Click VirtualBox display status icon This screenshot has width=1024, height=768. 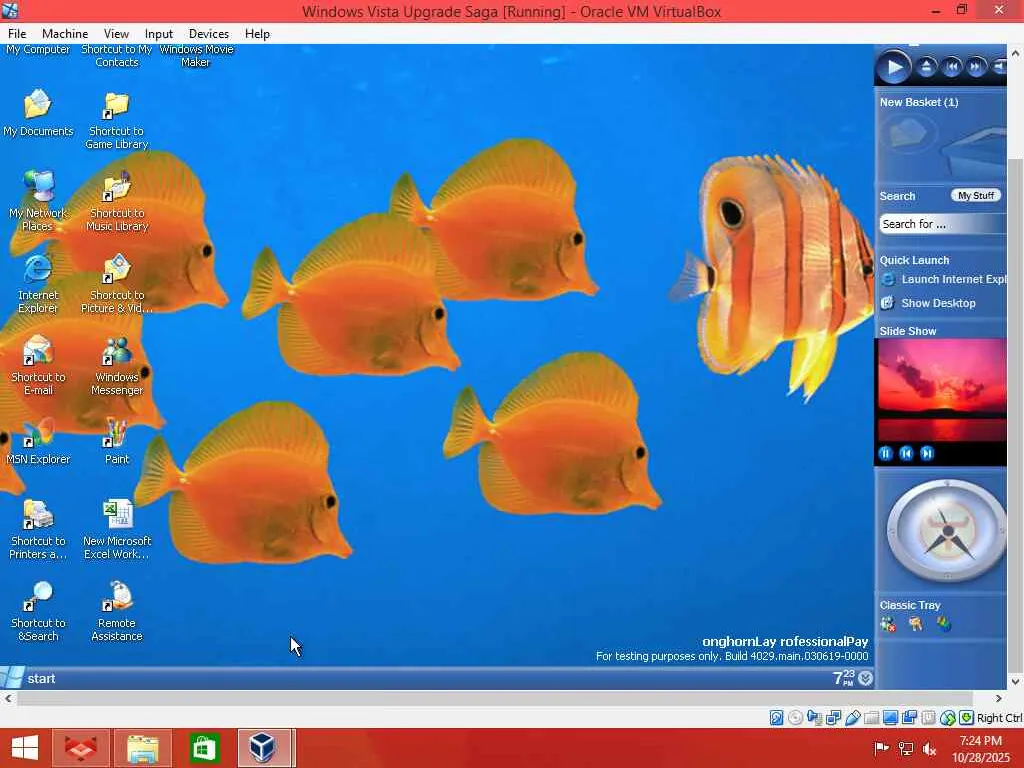(x=890, y=718)
